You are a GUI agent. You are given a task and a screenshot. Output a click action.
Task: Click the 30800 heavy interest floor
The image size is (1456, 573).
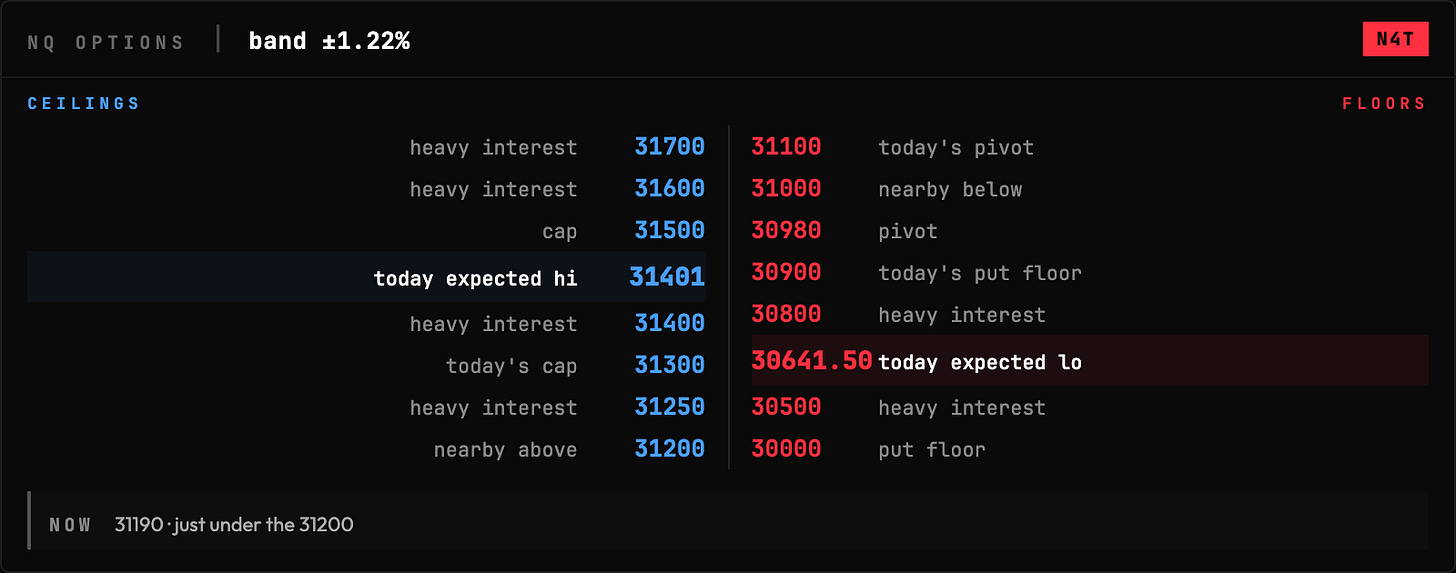pyautogui.click(x=1090, y=314)
